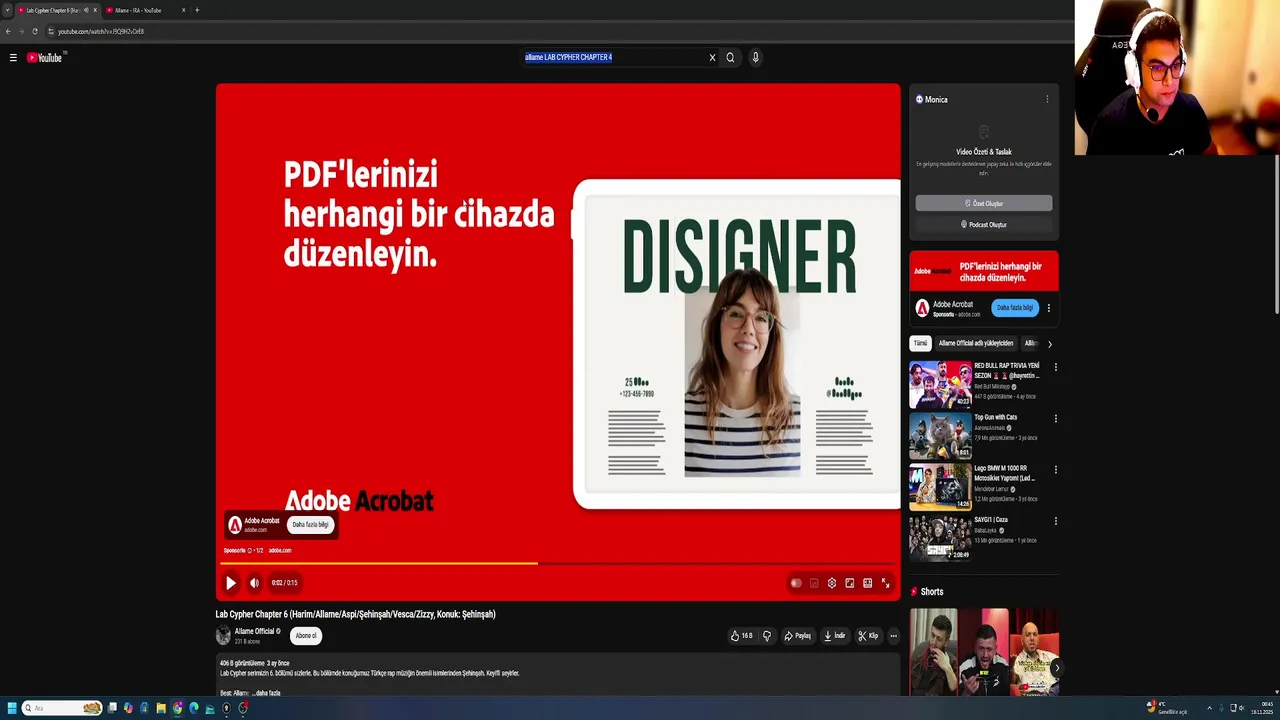Go back in browser history
Screen dimensions: 1280x720
[8, 31]
